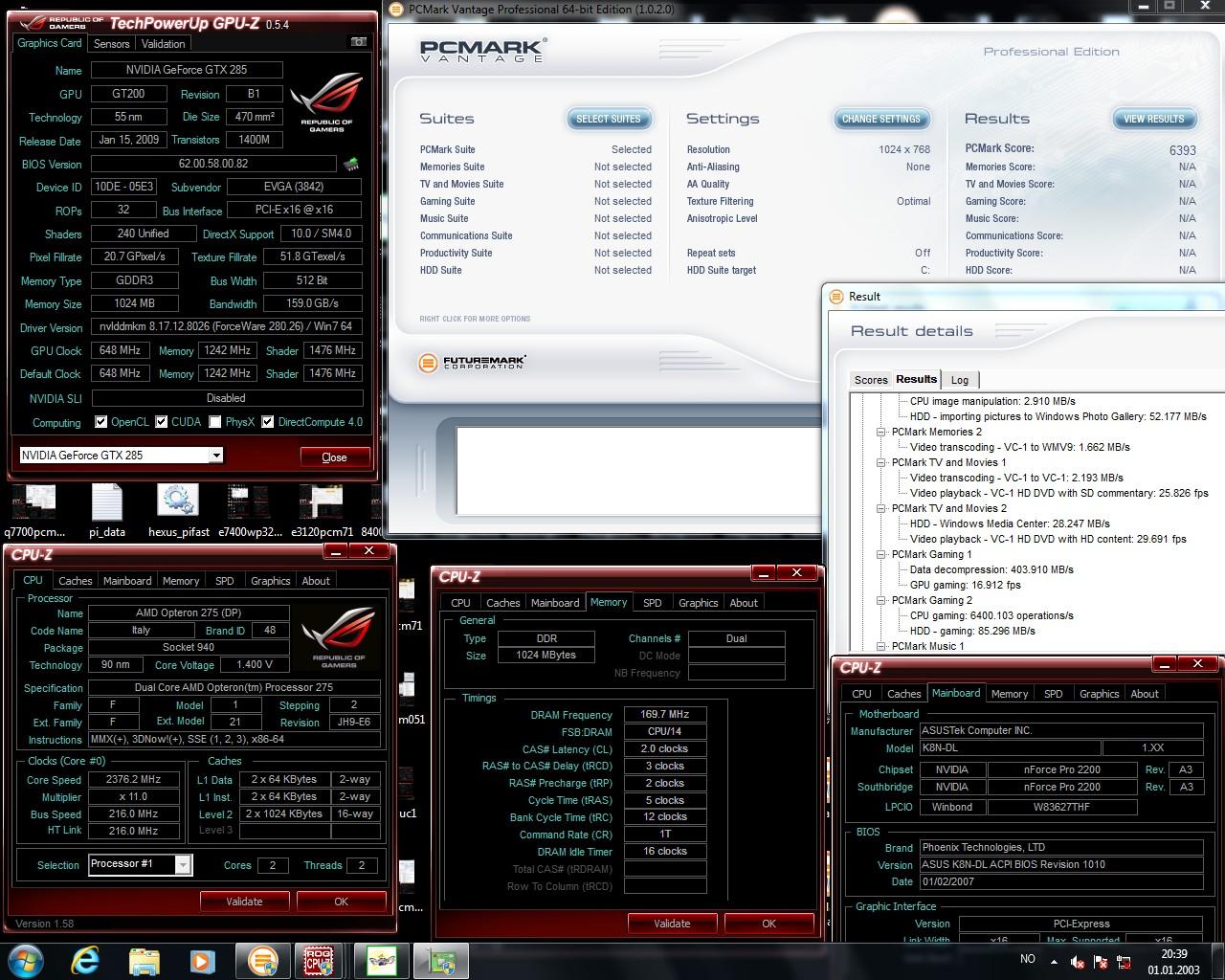Image resolution: width=1225 pixels, height=980 pixels.
Task: Switch to the Validation tab in GPU-Z
Action: point(163,44)
